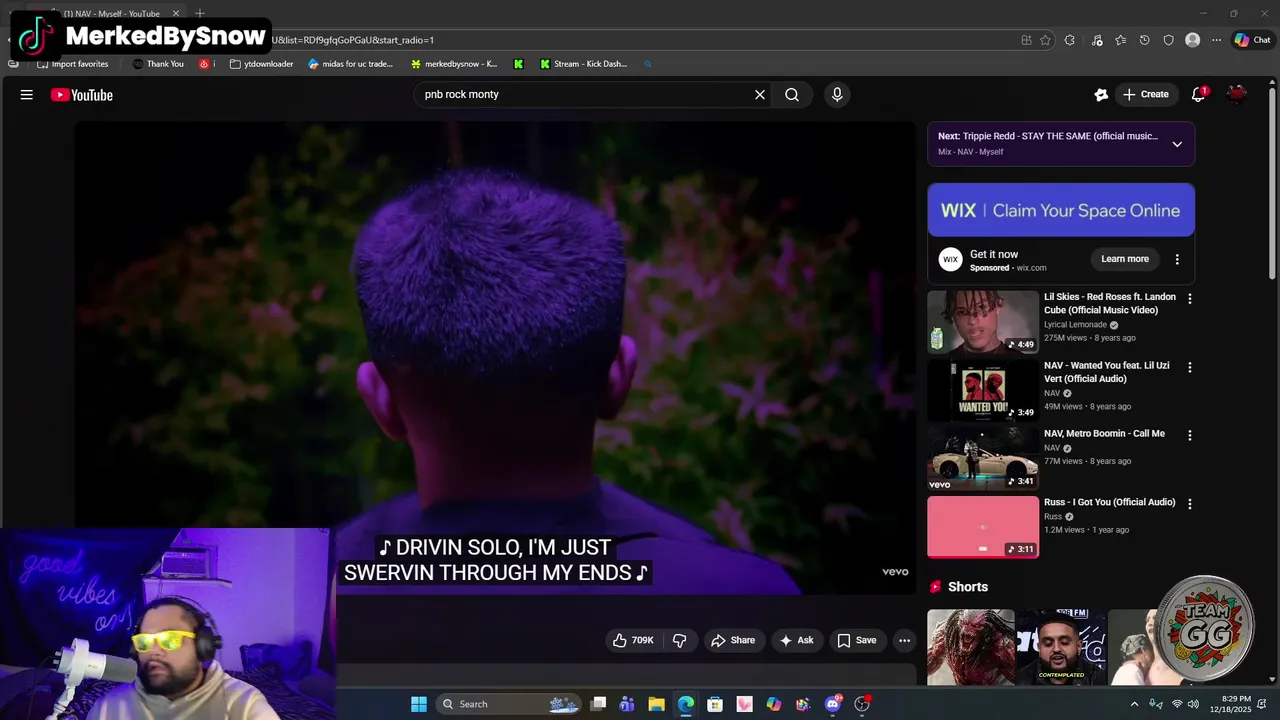
Task: Add current page to Edge favorites star
Action: [1045, 40]
